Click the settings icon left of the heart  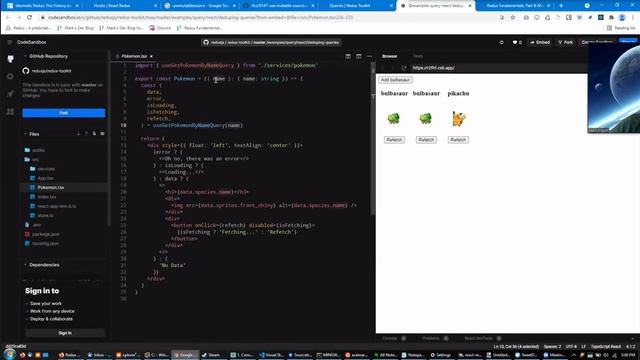[x=502, y=42]
